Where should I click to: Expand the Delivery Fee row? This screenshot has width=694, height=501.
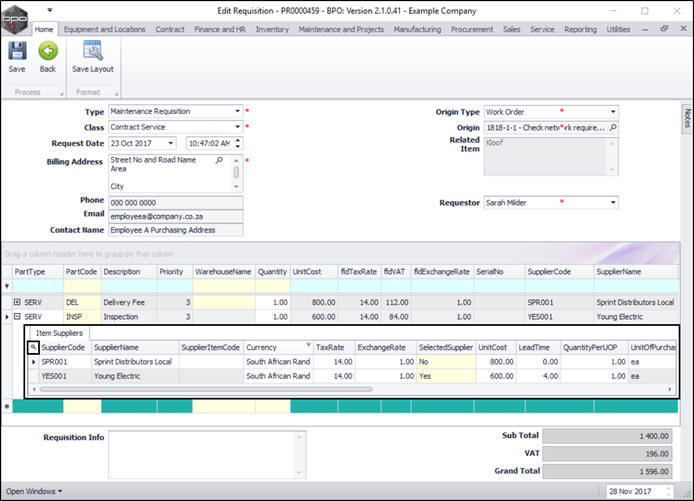[x=17, y=302]
